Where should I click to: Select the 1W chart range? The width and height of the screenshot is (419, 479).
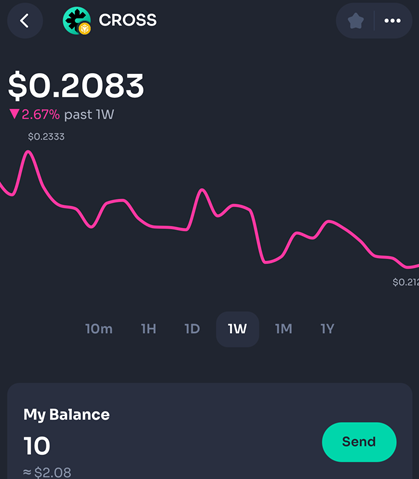point(237,329)
